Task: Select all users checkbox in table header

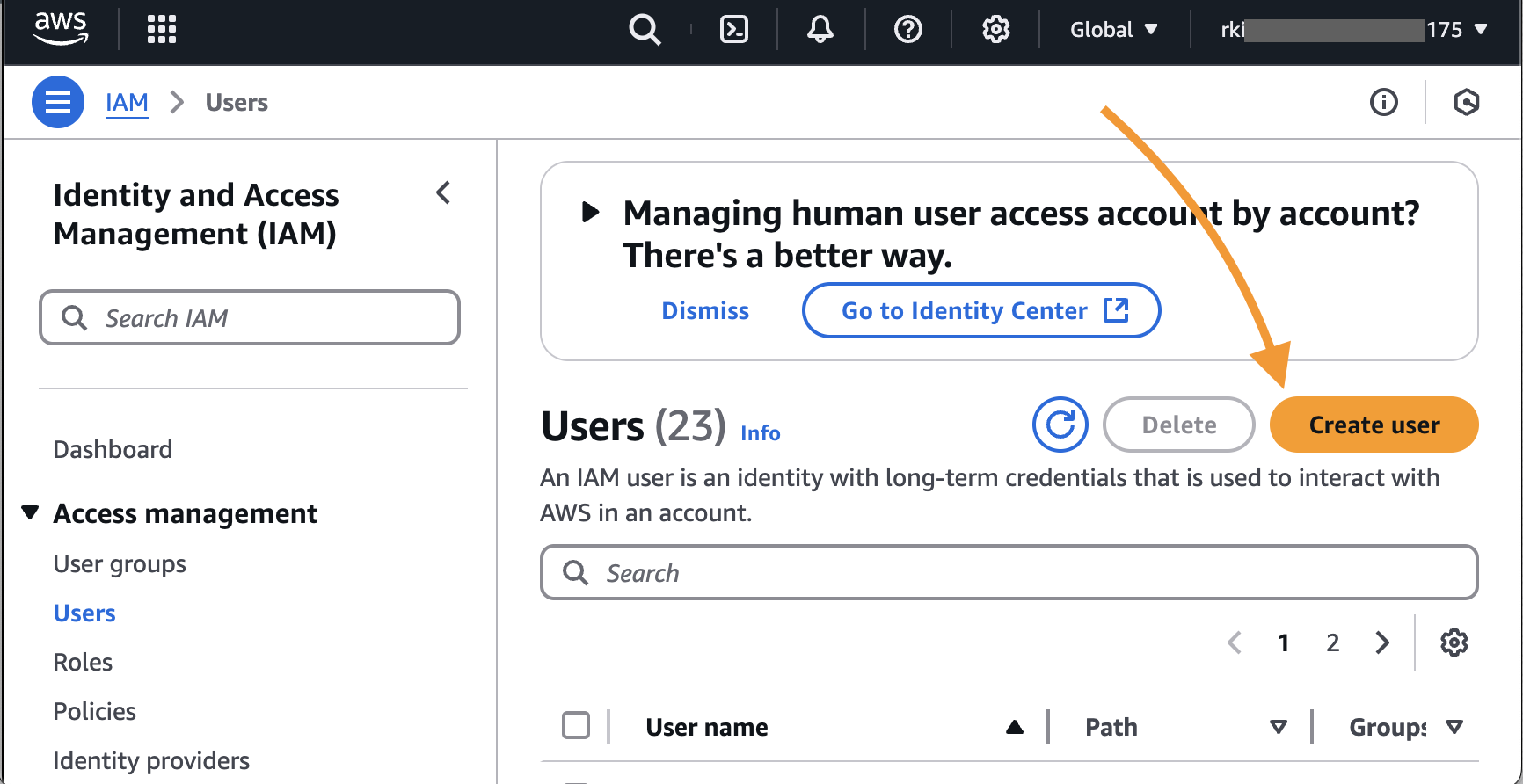Action: [x=576, y=725]
